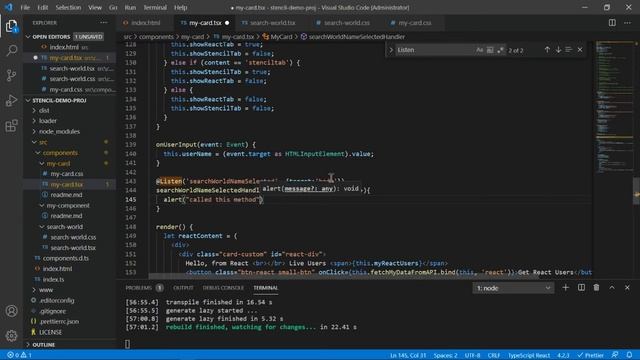This screenshot has height=360, width=640.
Task: Maximize the terminal panel size
Action: 612,288
